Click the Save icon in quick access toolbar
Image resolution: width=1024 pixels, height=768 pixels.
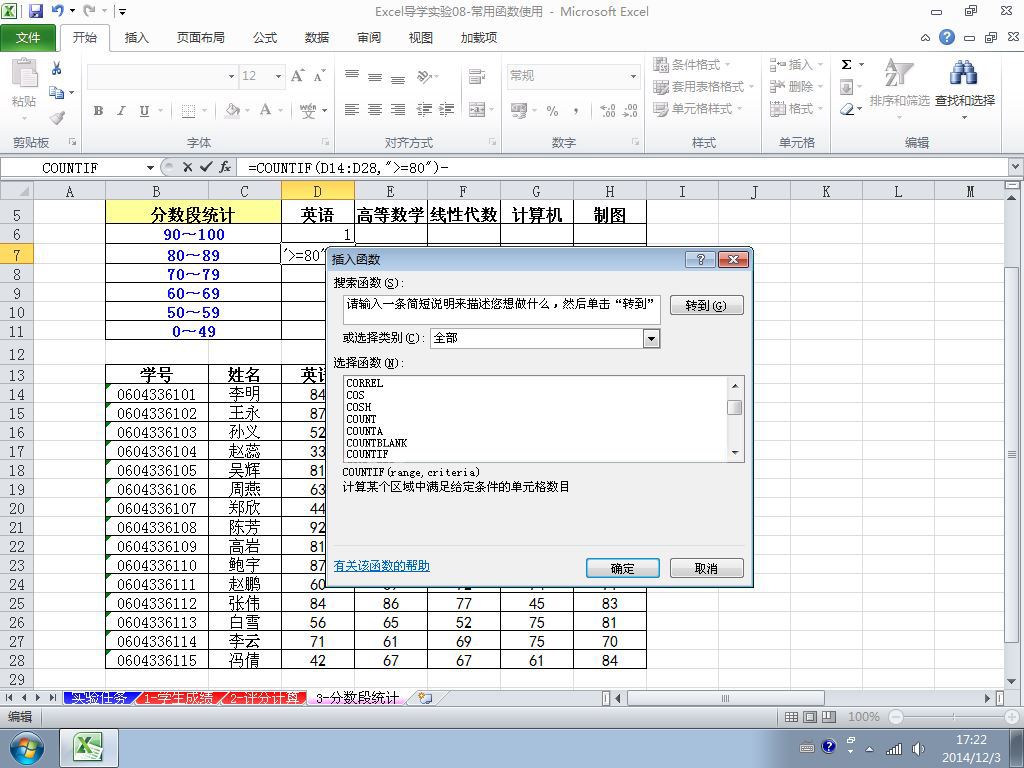[35, 11]
